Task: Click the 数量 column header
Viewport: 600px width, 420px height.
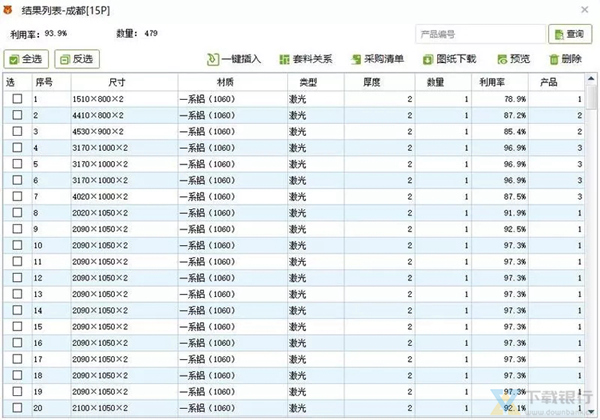Action: (x=443, y=82)
